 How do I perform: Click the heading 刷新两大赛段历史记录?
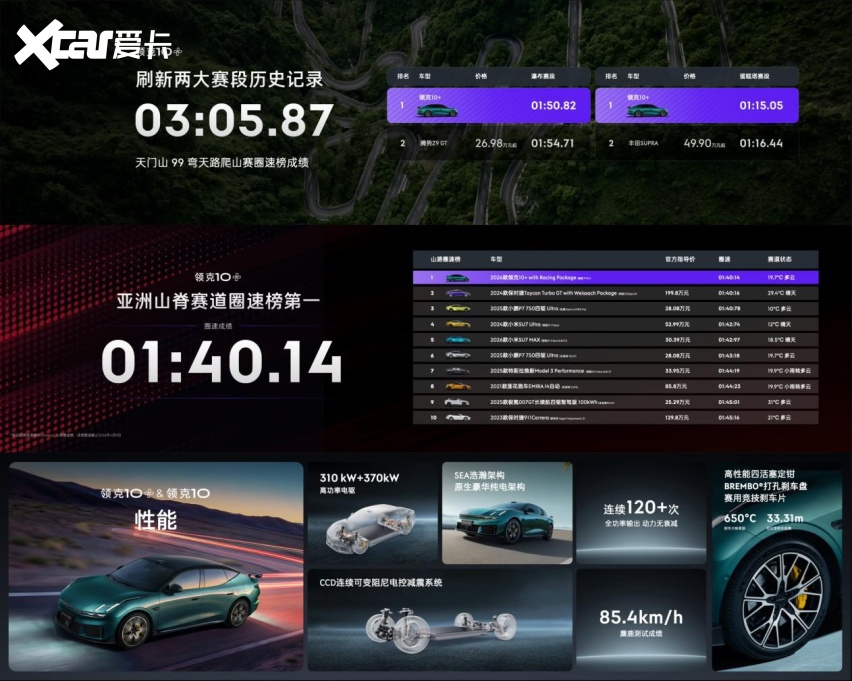229,79
